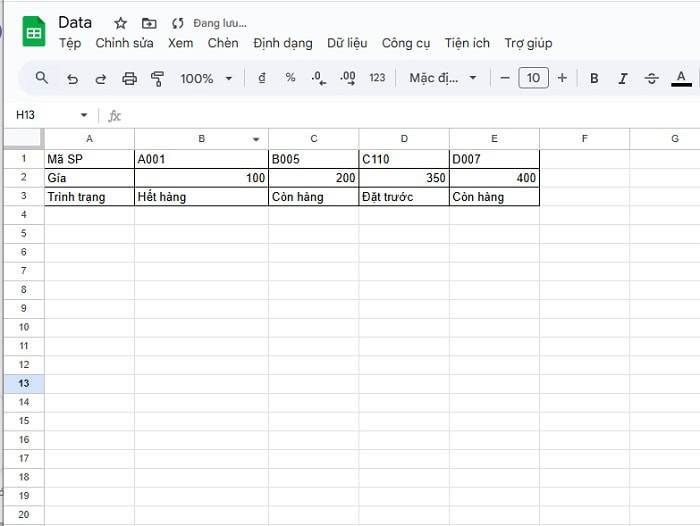Select cell containing Hết hàng
The height and width of the screenshot is (526, 700).
[x=201, y=197]
